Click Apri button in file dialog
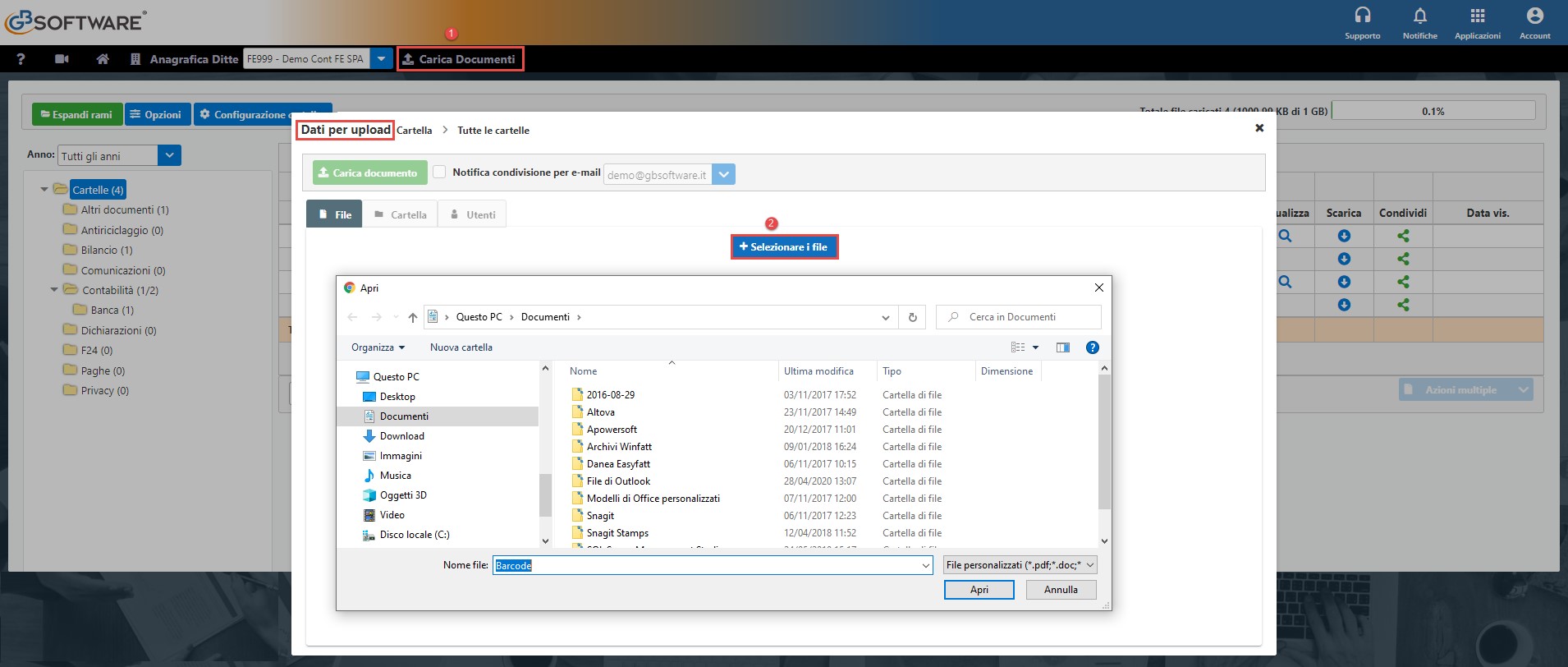The height and width of the screenshot is (667, 1568). coord(979,590)
